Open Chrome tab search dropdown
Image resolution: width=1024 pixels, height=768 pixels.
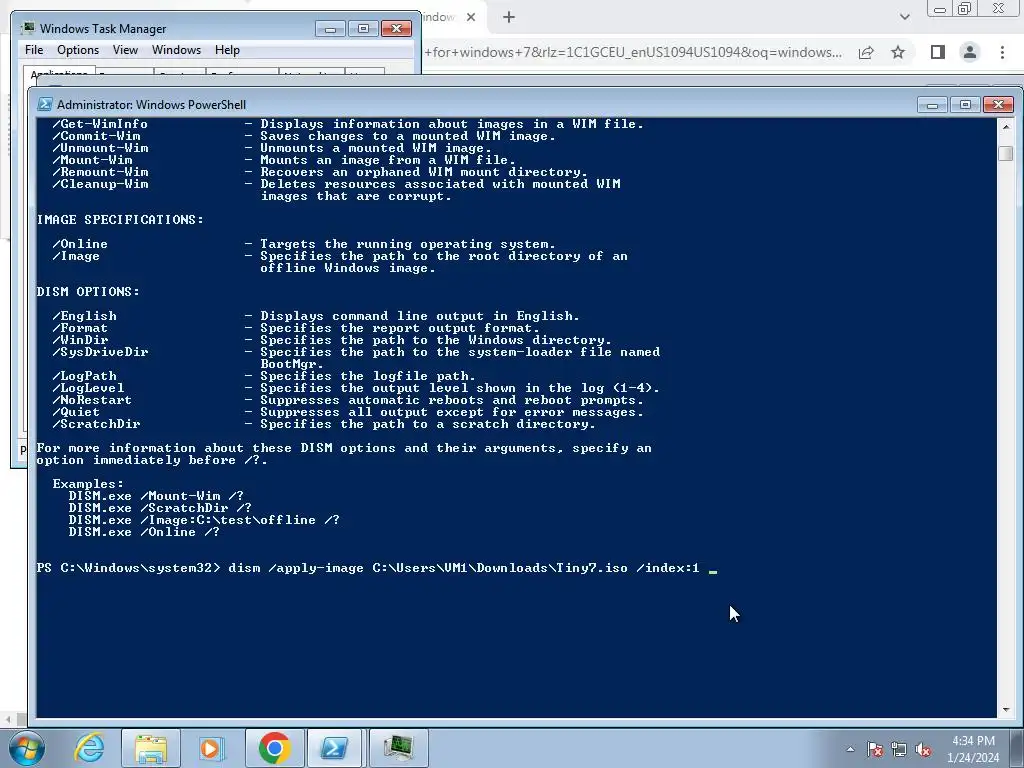(904, 17)
